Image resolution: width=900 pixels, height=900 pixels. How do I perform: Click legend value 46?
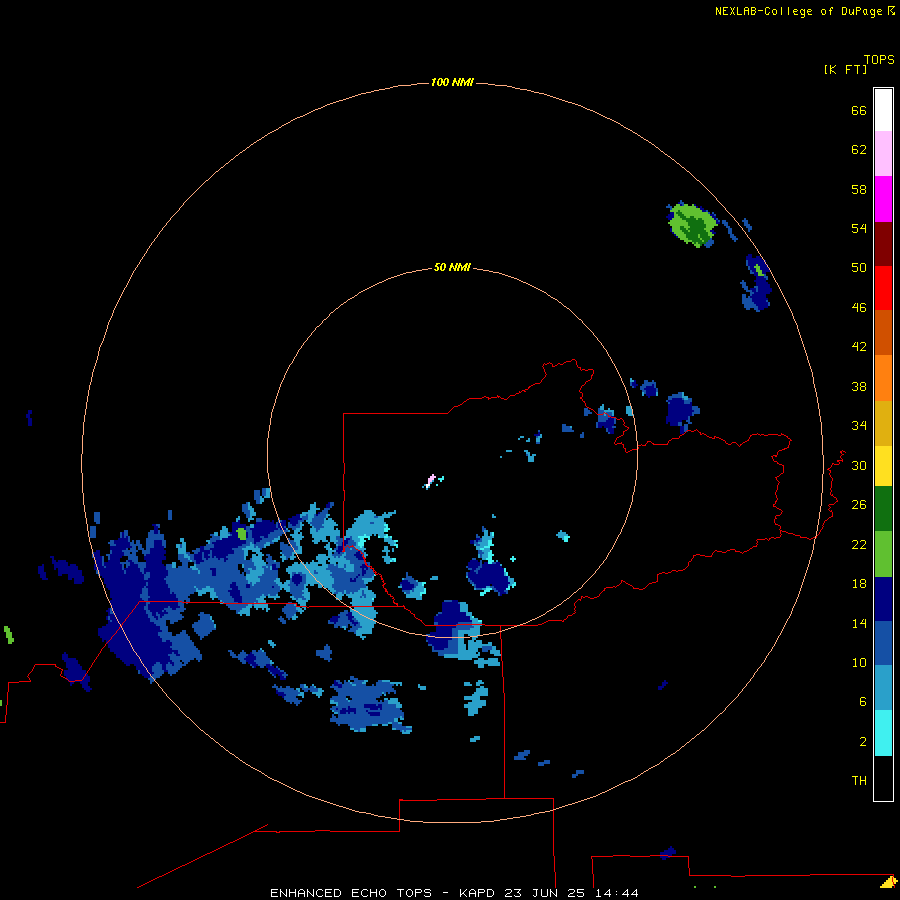point(859,308)
